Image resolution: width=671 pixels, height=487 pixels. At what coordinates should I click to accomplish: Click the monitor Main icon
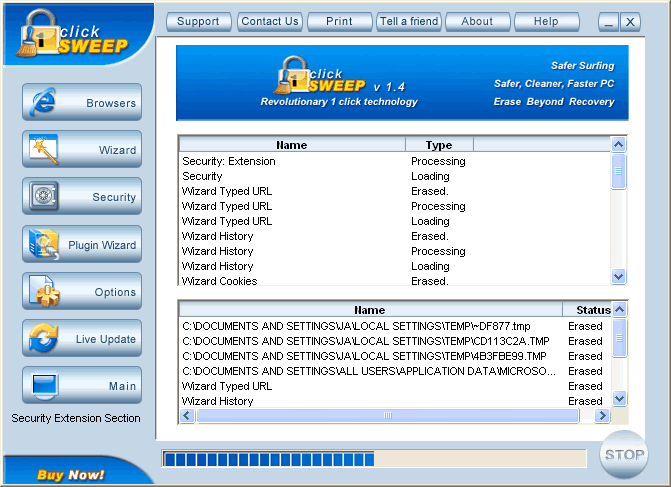point(45,385)
